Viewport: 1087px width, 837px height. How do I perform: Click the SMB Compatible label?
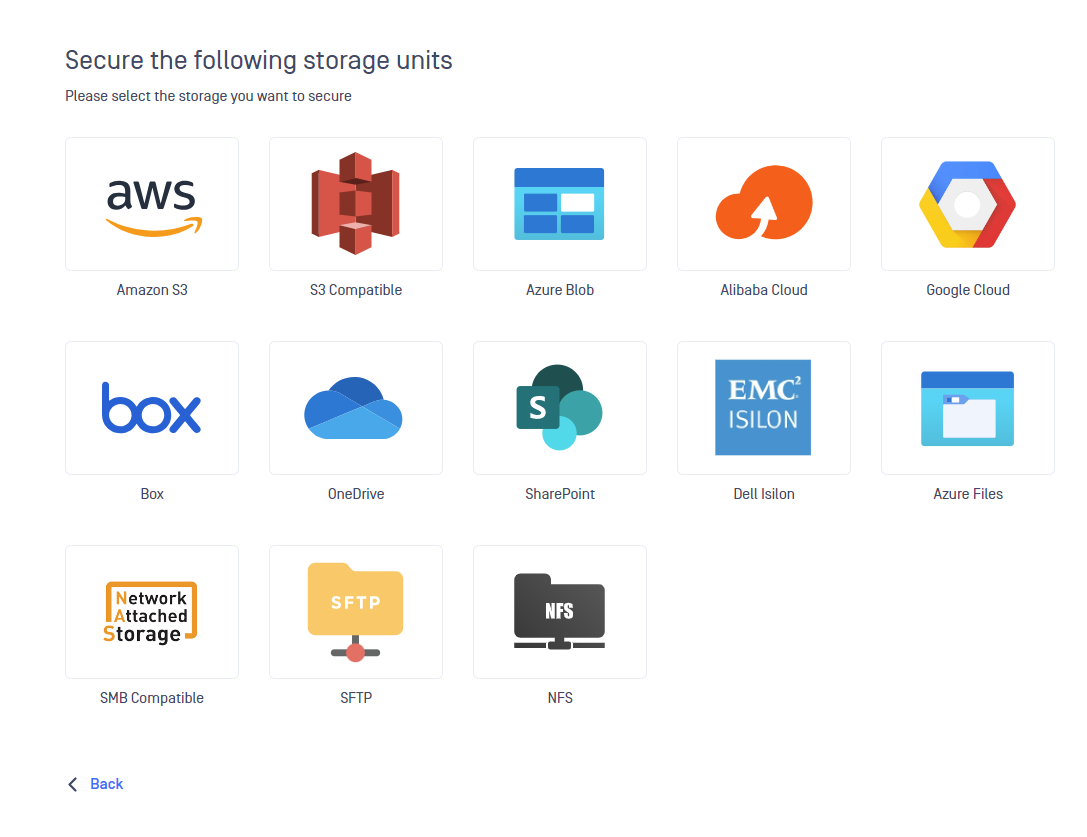tap(152, 698)
